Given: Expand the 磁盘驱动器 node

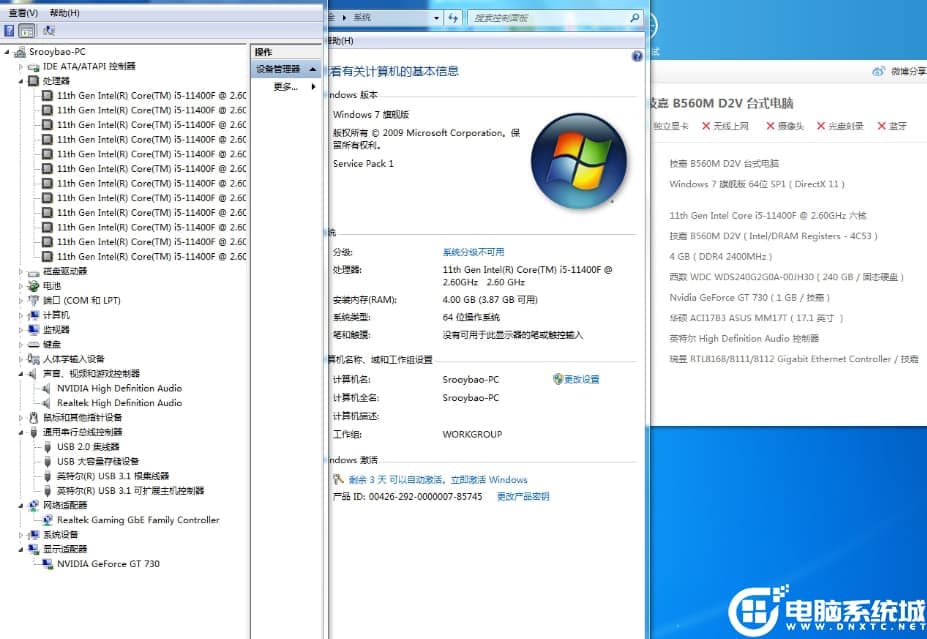Looking at the screenshot, I should pyautogui.click(x=21, y=272).
